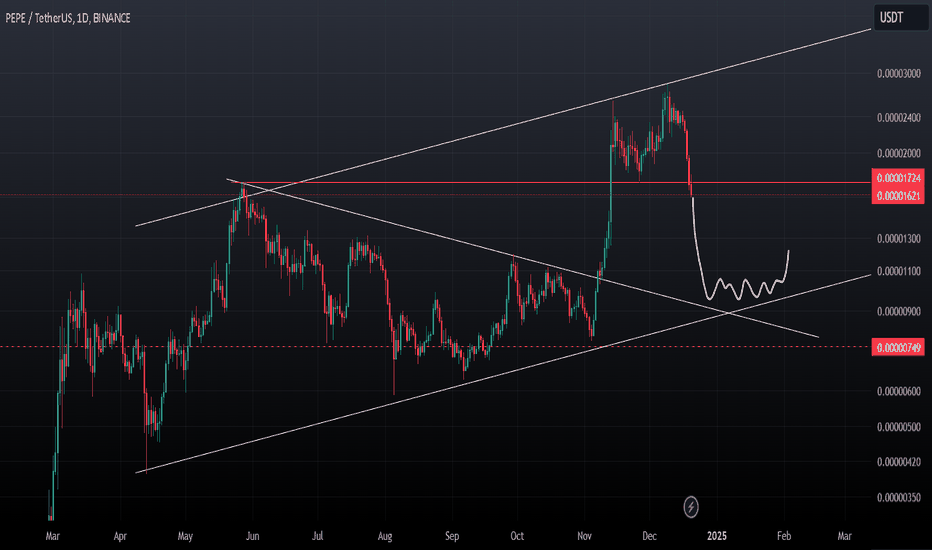
Task: Click the Nov label on time axis
Action: 584,536
